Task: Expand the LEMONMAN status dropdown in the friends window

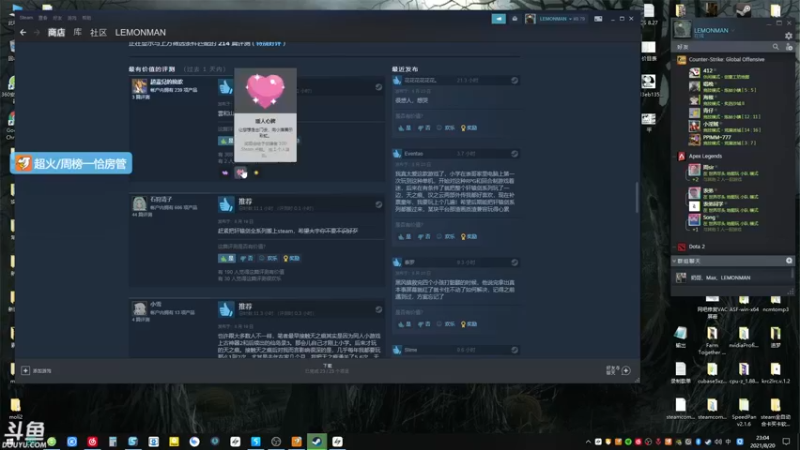Action: point(733,31)
